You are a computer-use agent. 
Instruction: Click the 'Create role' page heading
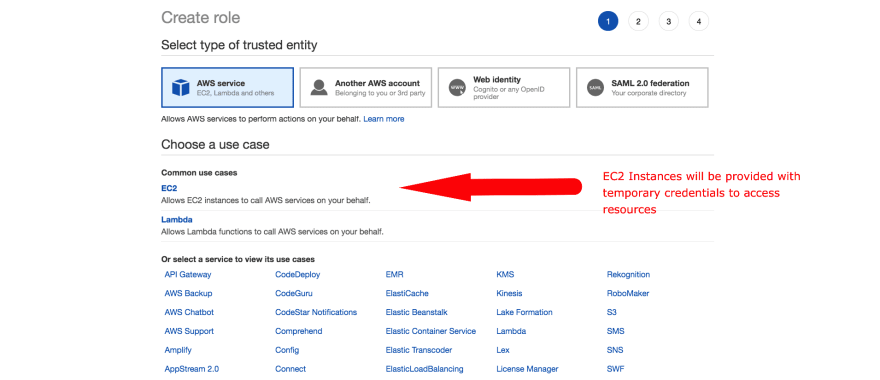click(x=200, y=17)
